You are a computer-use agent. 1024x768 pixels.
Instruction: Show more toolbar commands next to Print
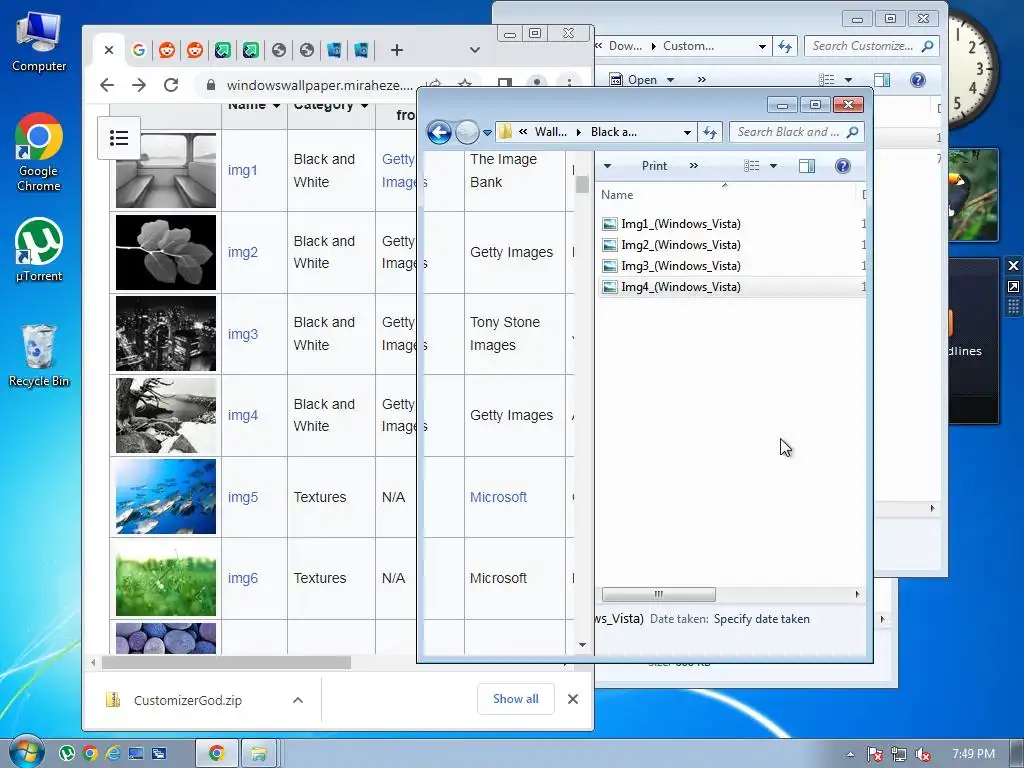tap(694, 166)
